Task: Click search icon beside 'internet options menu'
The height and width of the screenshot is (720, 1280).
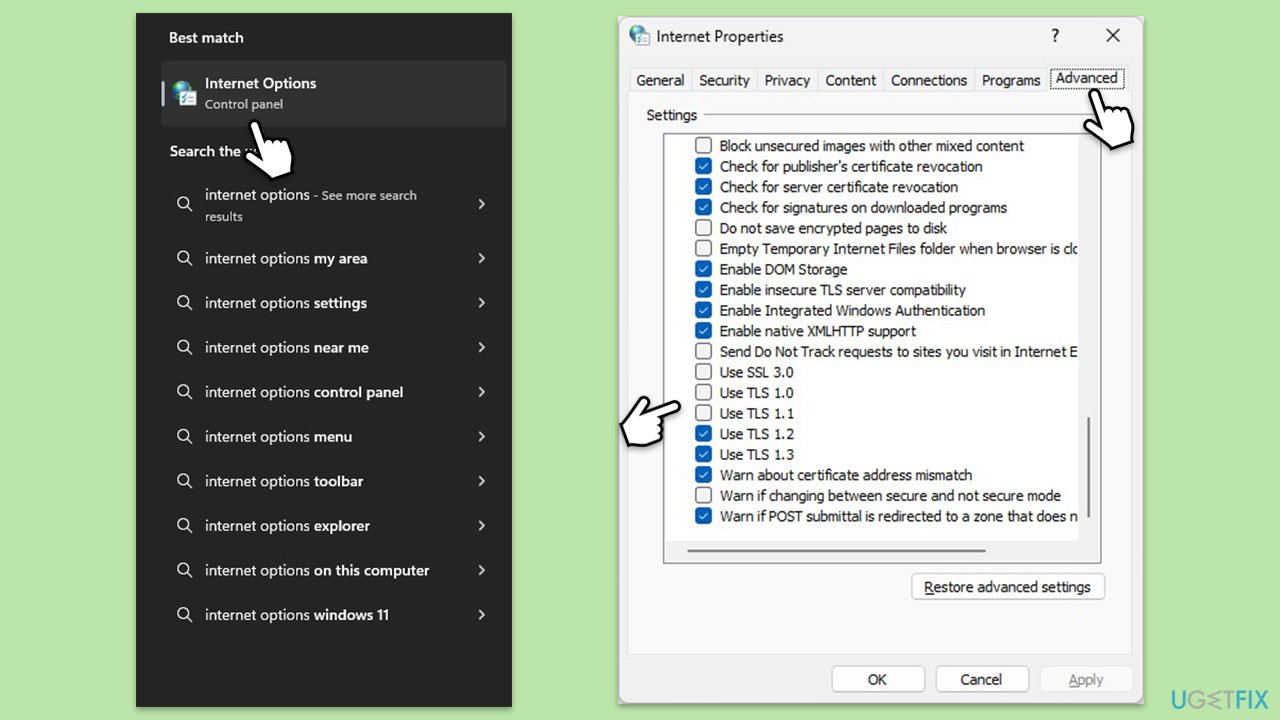Action: click(x=184, y=437)
